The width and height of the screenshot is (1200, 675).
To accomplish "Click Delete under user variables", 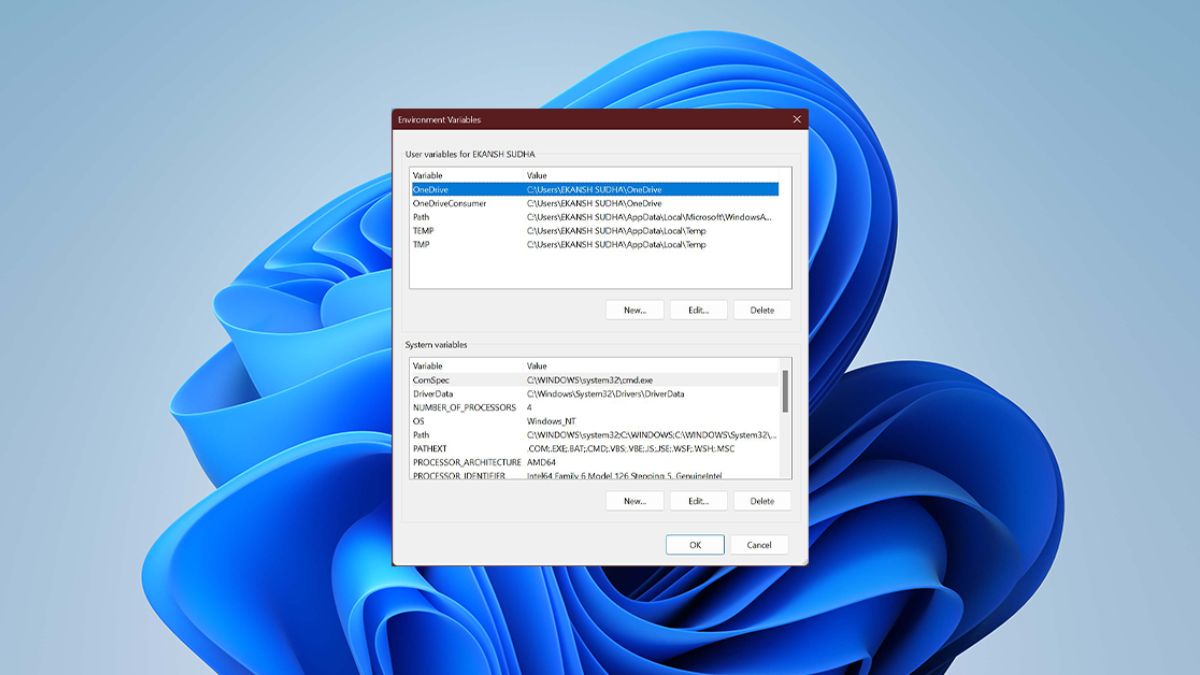I will click(762, 310).
